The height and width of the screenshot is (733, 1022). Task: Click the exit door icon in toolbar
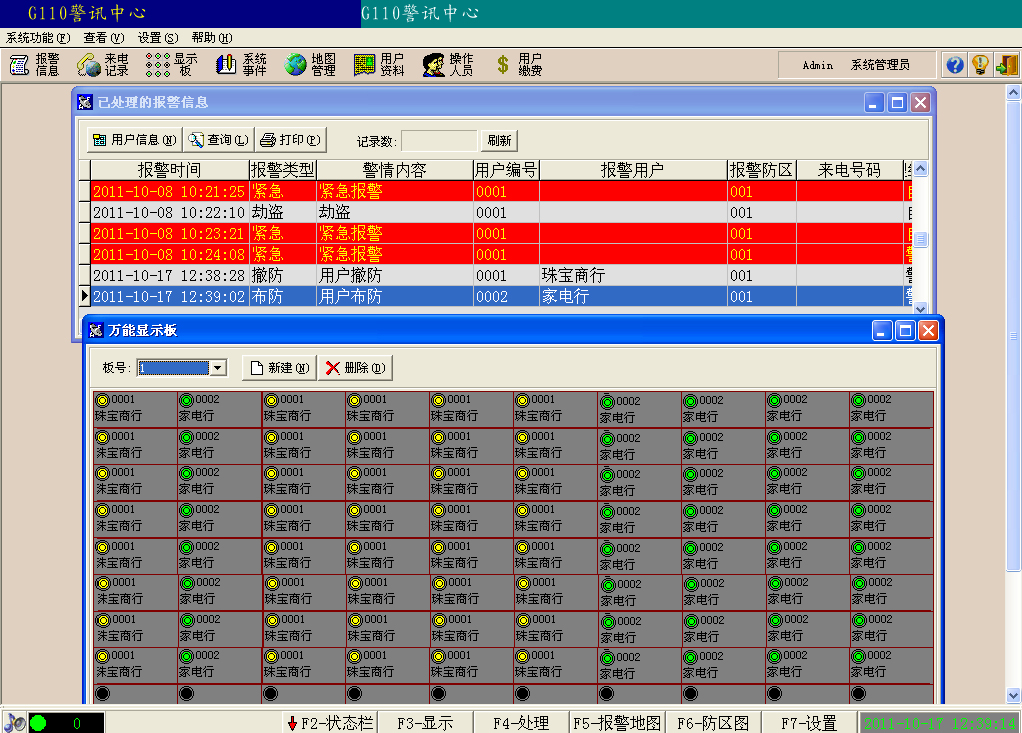coord(1006,65)
